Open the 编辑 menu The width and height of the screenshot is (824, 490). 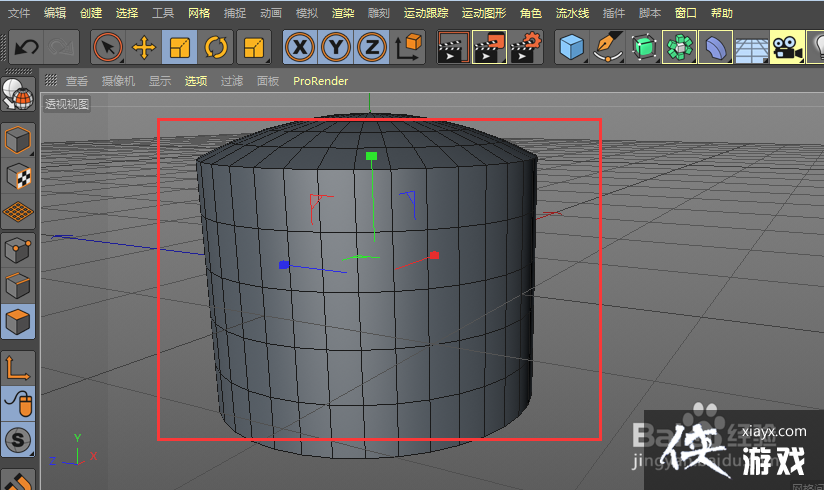55,13
